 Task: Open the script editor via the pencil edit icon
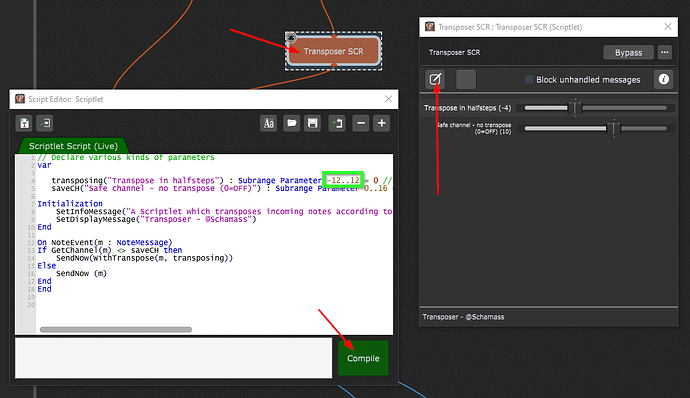(x=435, y=79)
